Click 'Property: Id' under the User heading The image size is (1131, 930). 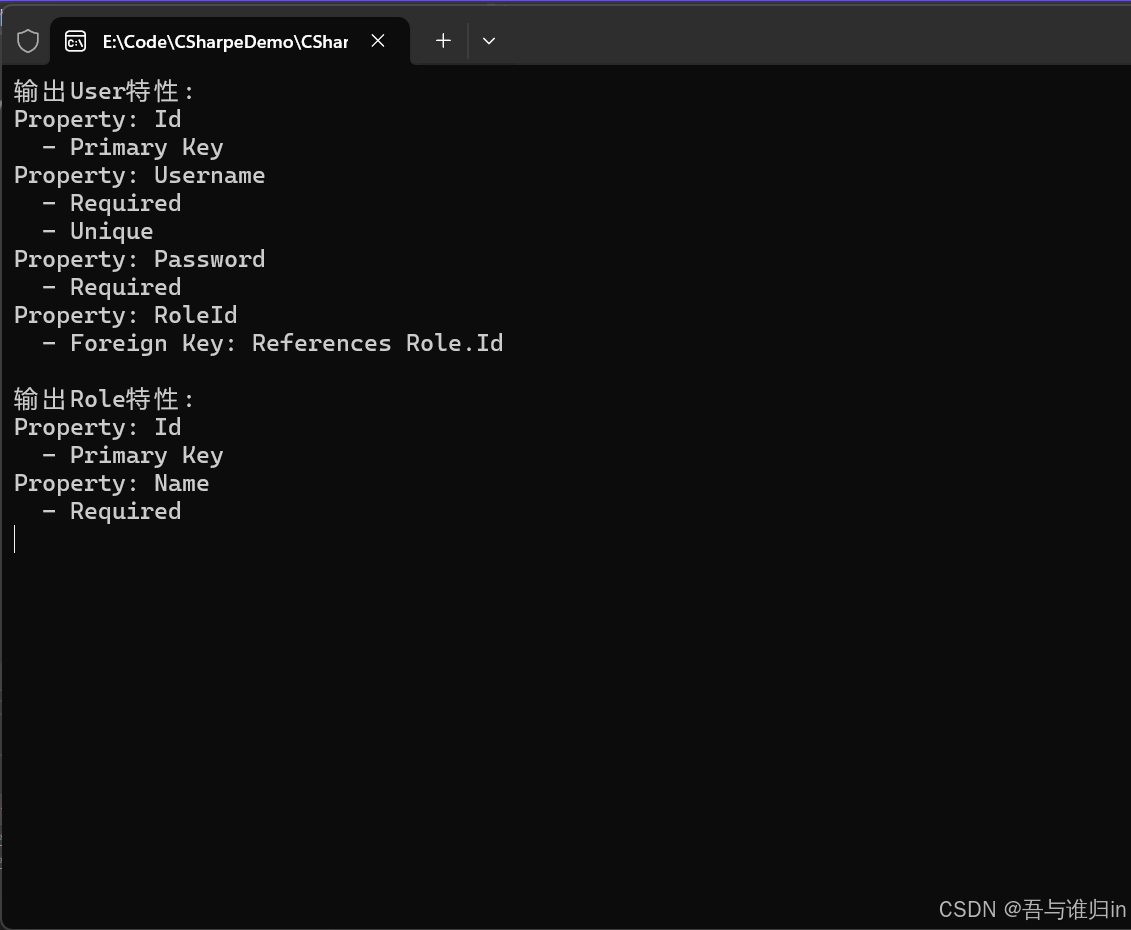[x=97, y=119]
